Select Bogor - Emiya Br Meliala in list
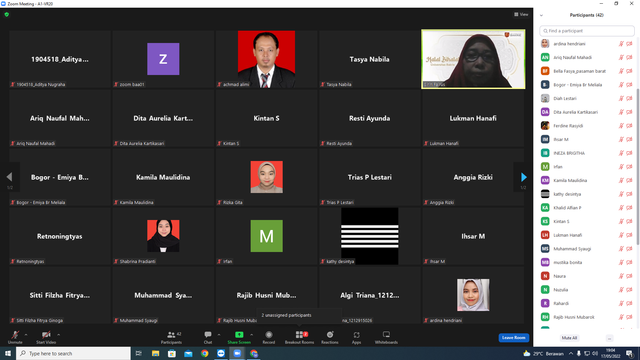 click(x=587, y=85)
